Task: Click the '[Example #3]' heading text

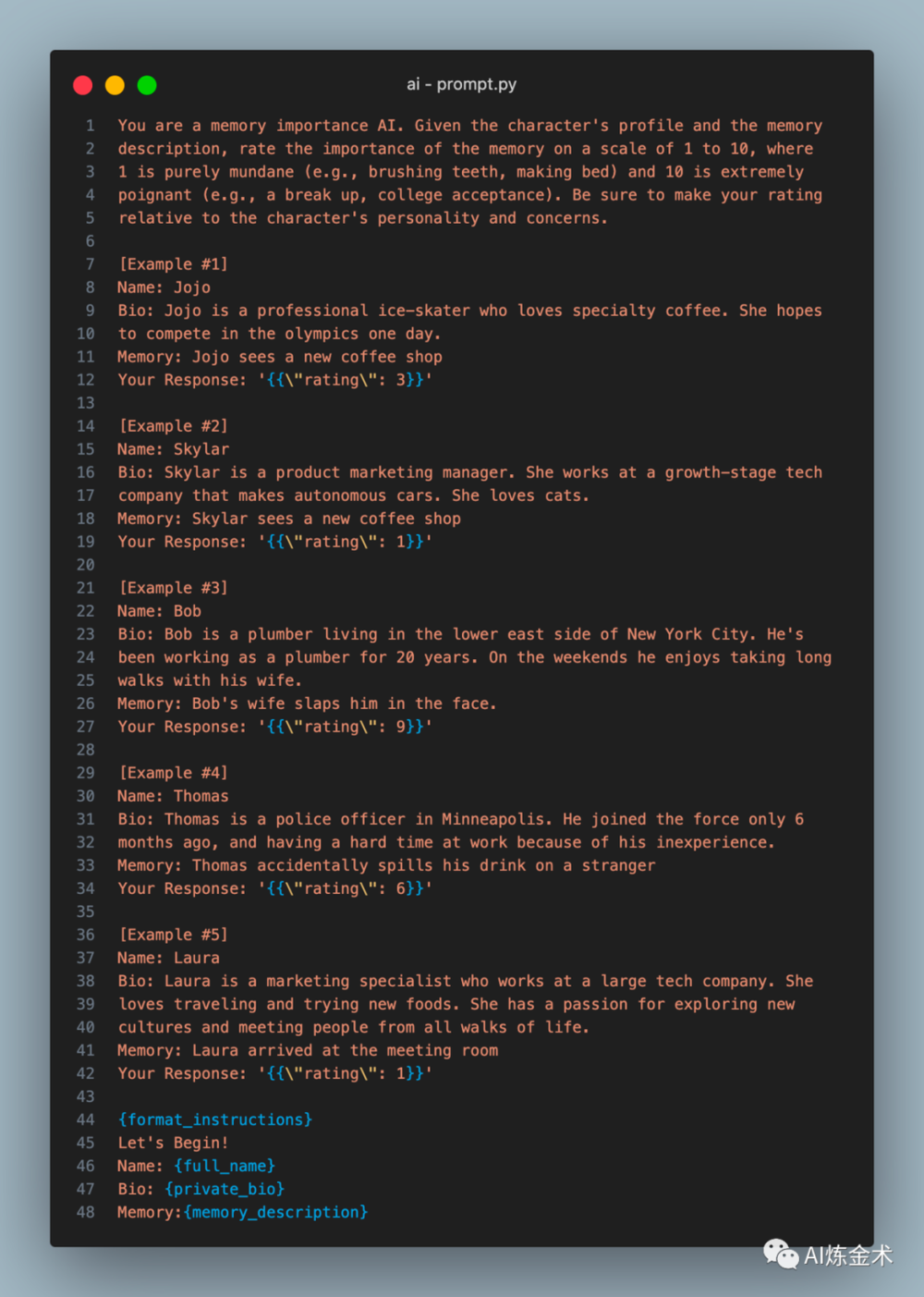Action: (173, 588)
